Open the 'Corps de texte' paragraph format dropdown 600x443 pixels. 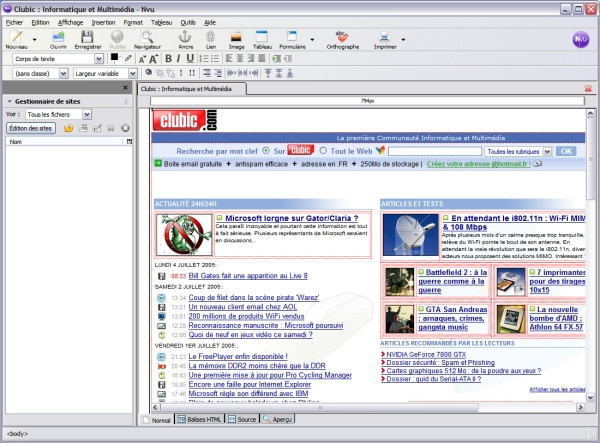99,59
